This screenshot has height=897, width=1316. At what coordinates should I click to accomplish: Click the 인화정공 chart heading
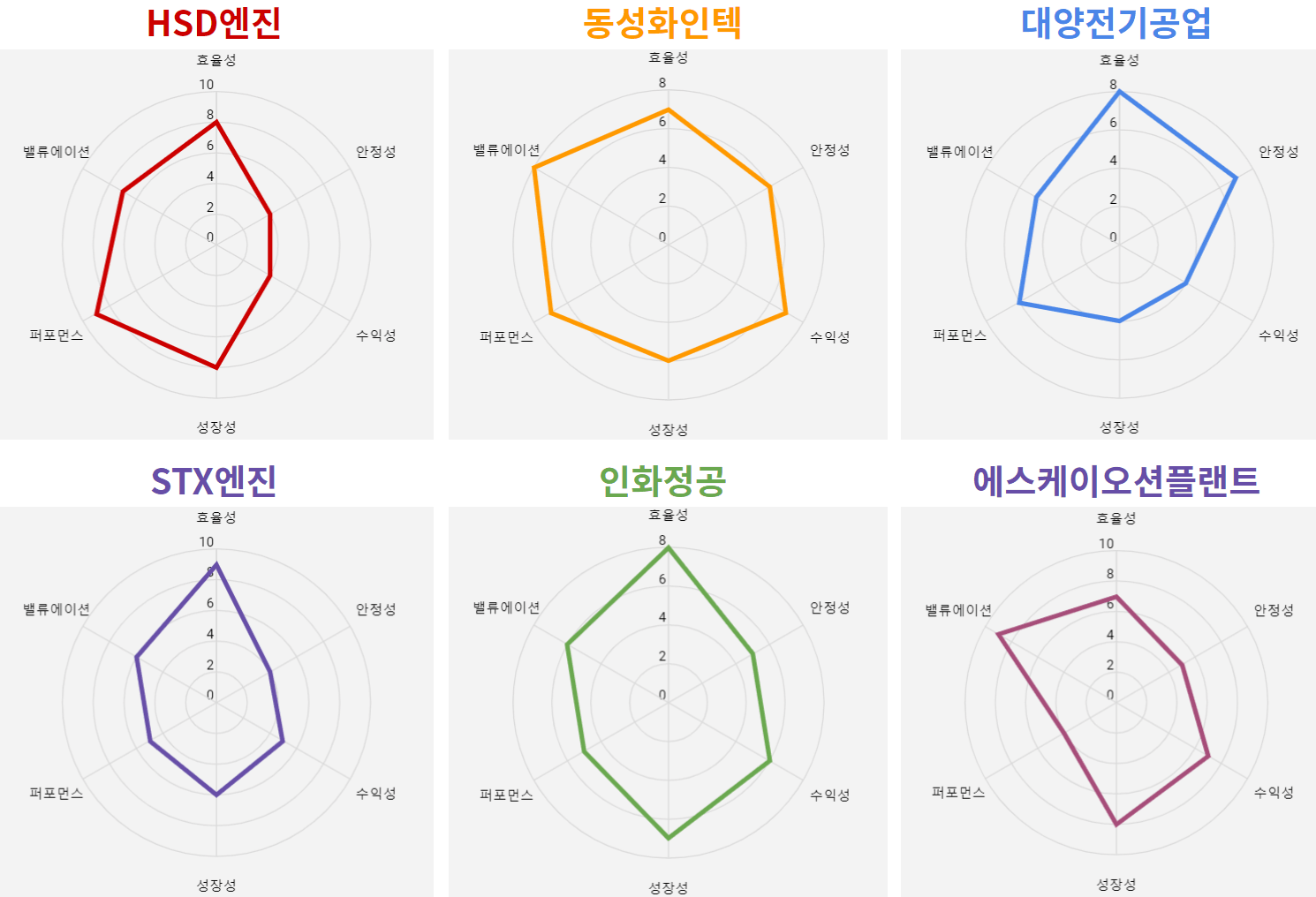click(x=662, y=482)
